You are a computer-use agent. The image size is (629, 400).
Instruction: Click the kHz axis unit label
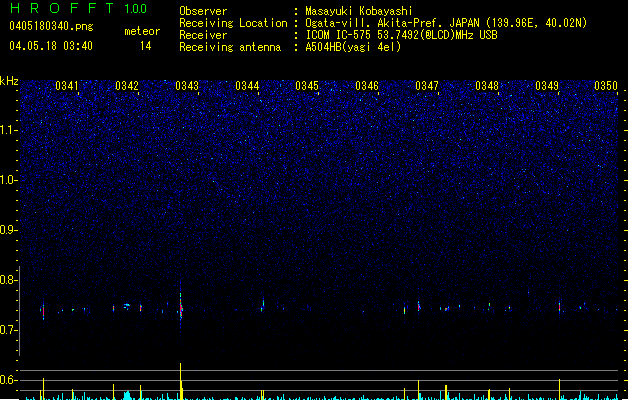coord(9,81)
